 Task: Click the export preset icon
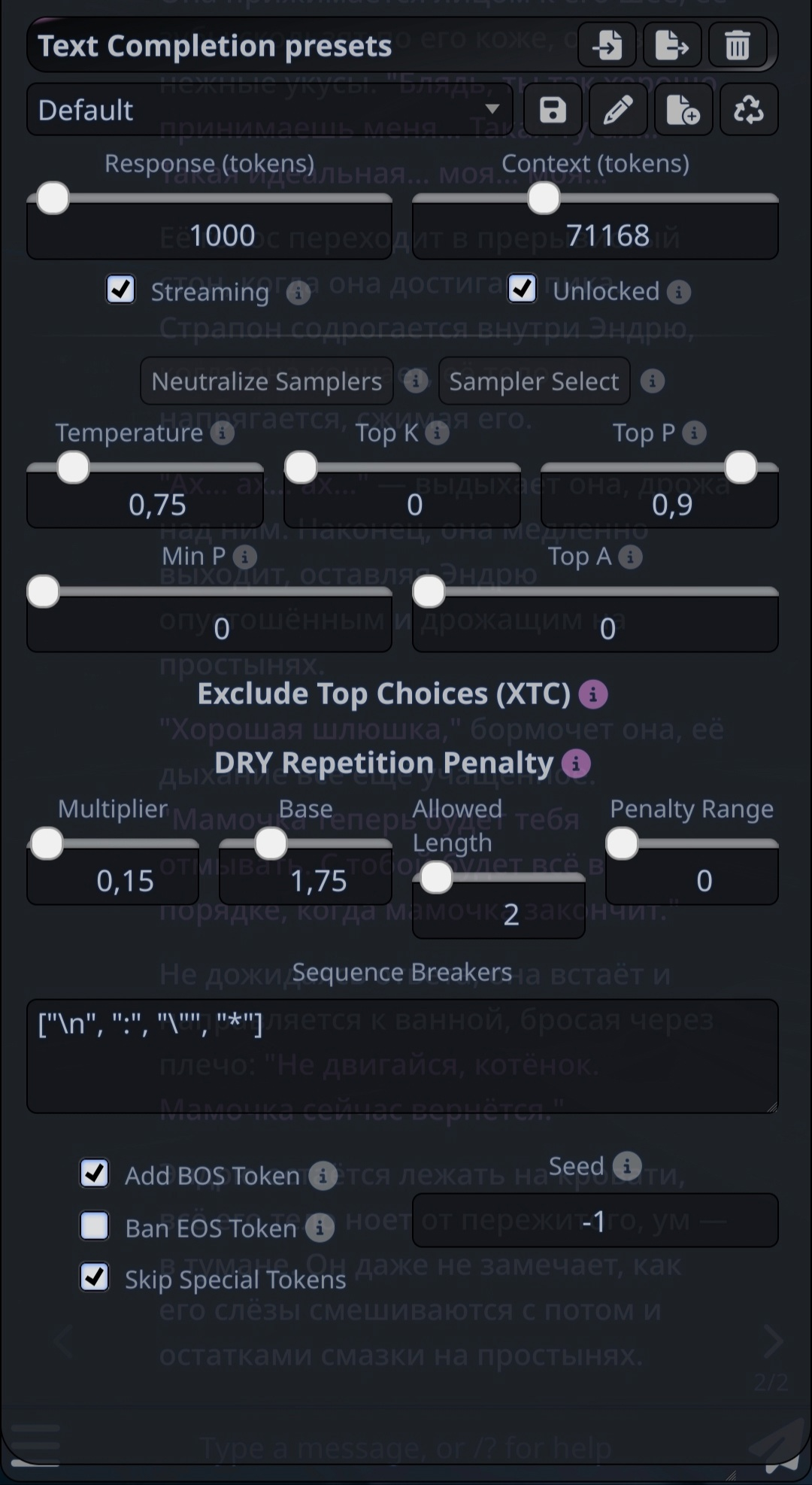[x=672, y=46]
